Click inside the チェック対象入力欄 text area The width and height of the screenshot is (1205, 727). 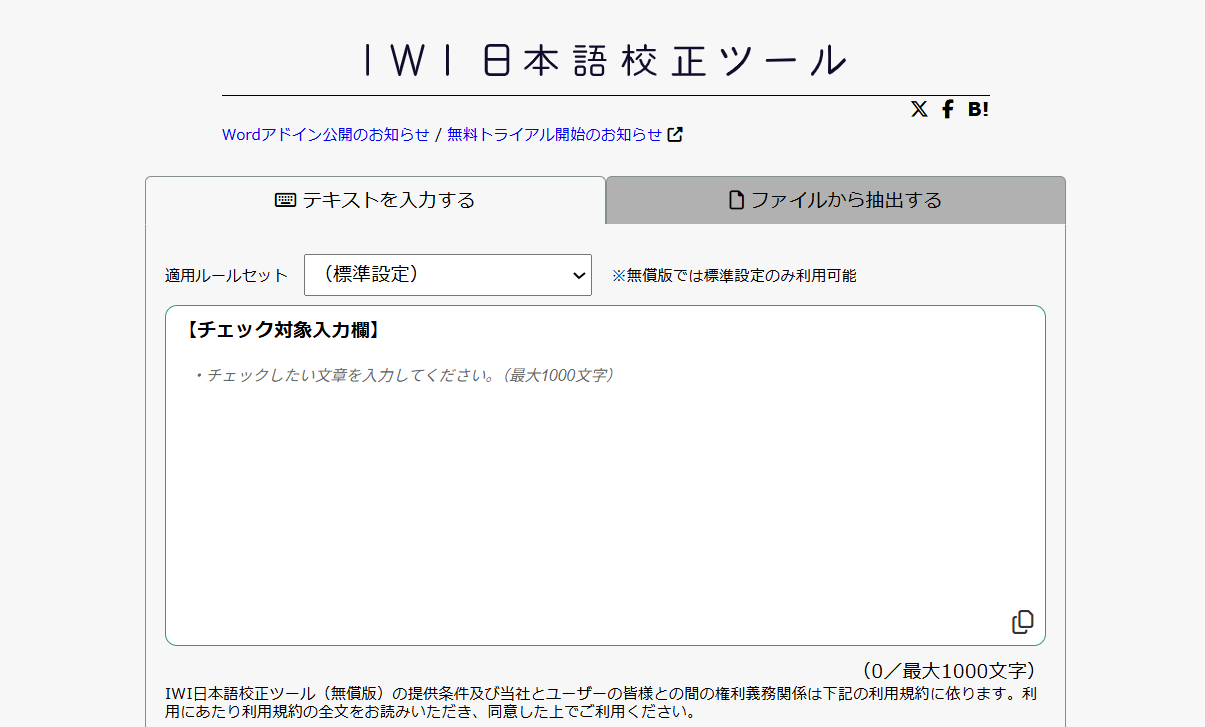[605, 475]
